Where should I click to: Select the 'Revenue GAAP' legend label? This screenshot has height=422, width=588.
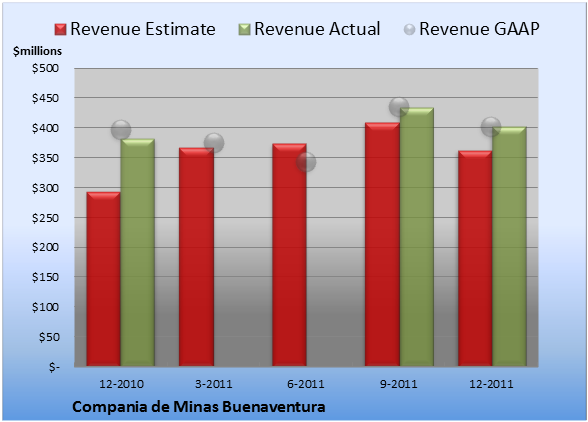tap(479, 29)
